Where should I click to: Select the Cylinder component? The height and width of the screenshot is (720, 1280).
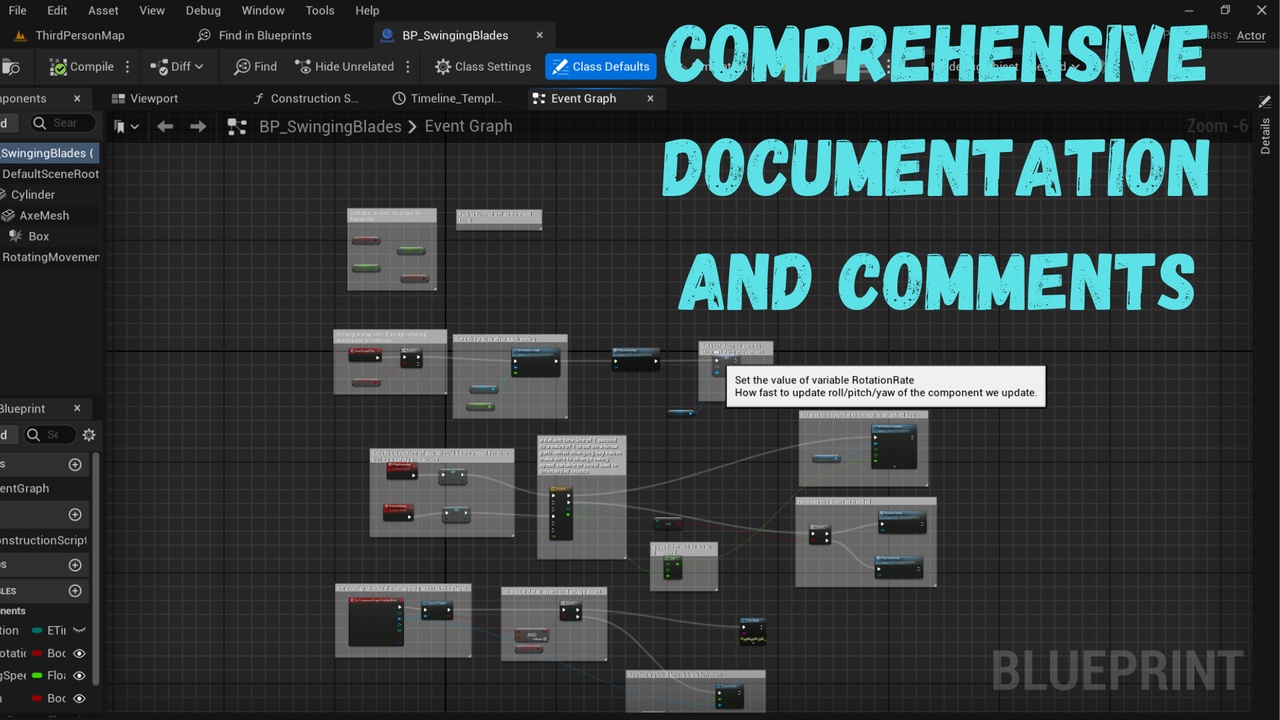[x=33, y=195]
